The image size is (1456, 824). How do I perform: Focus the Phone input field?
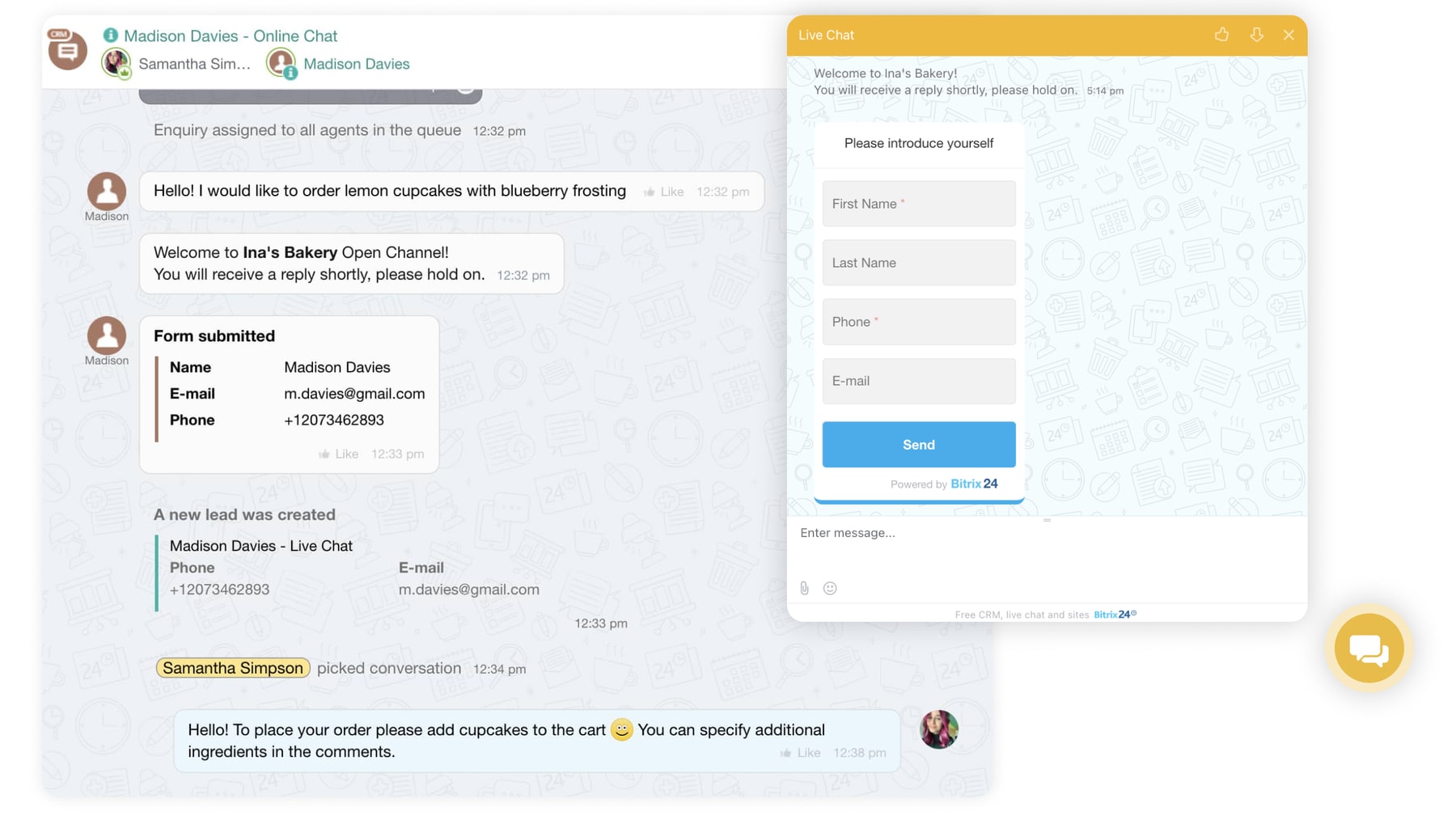click(x=918, y=322)
